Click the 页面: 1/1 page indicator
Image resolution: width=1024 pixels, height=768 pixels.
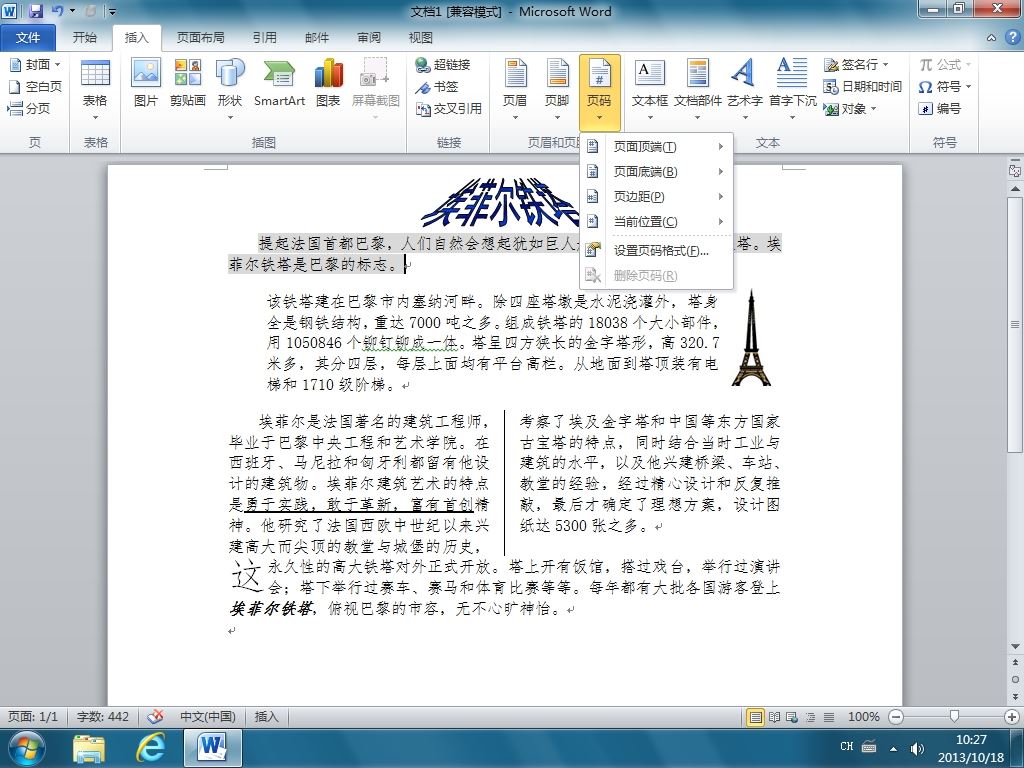pos(33,717)
